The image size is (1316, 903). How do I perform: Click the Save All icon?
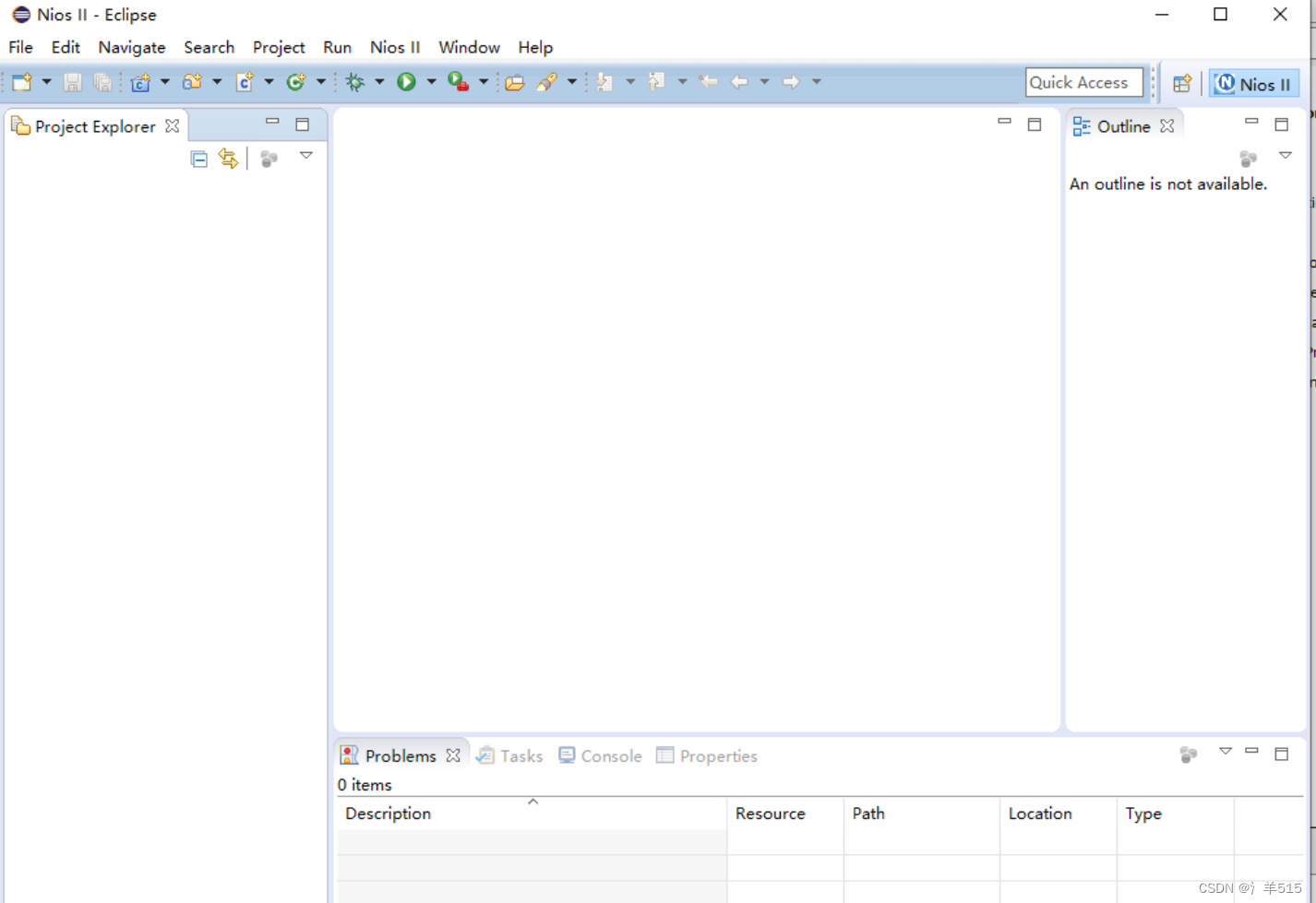(x=102, y=82)
